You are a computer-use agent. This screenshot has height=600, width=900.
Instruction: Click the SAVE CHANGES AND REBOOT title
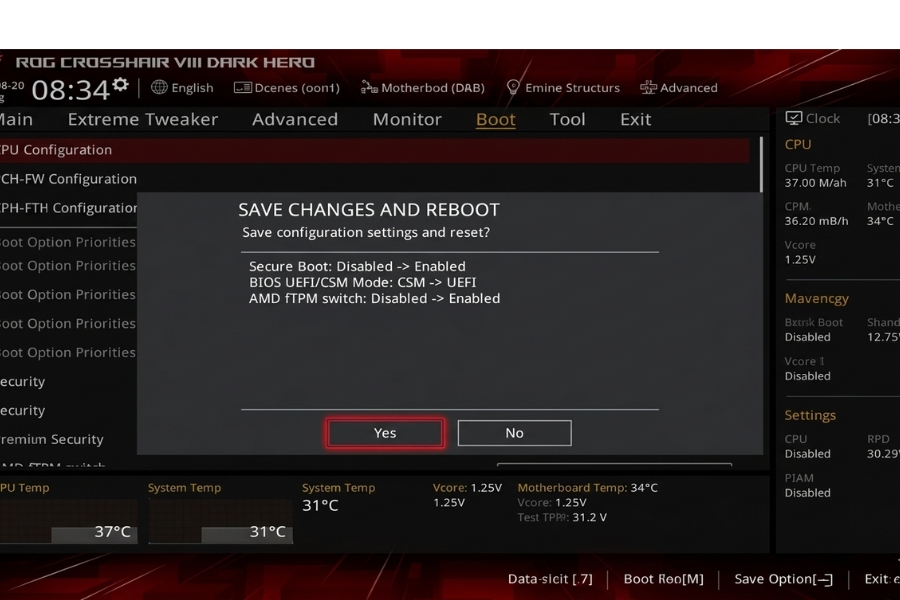pyautogui.click(x=369, y=210)
